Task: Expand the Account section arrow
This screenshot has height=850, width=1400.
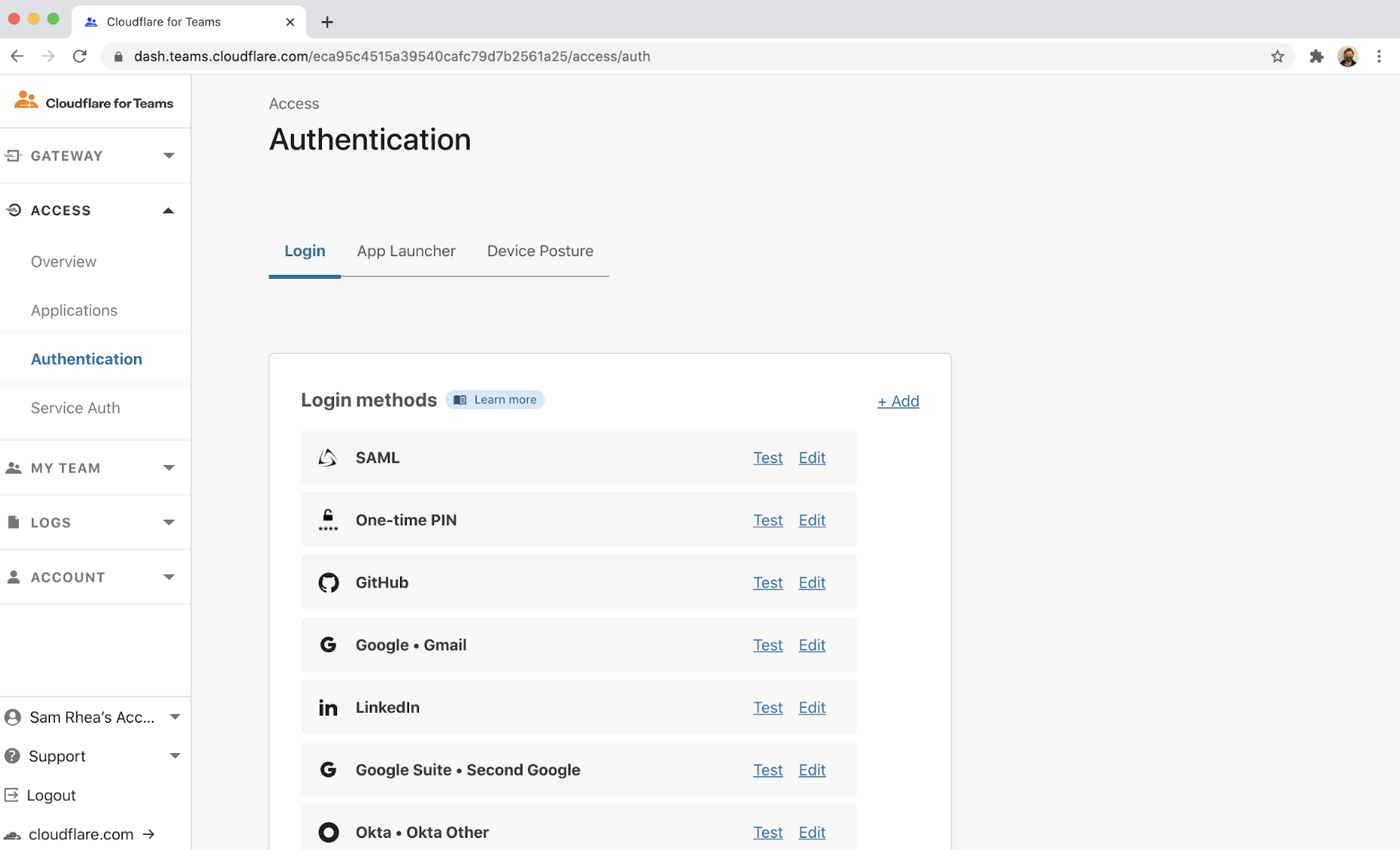Action: point(169,577)
